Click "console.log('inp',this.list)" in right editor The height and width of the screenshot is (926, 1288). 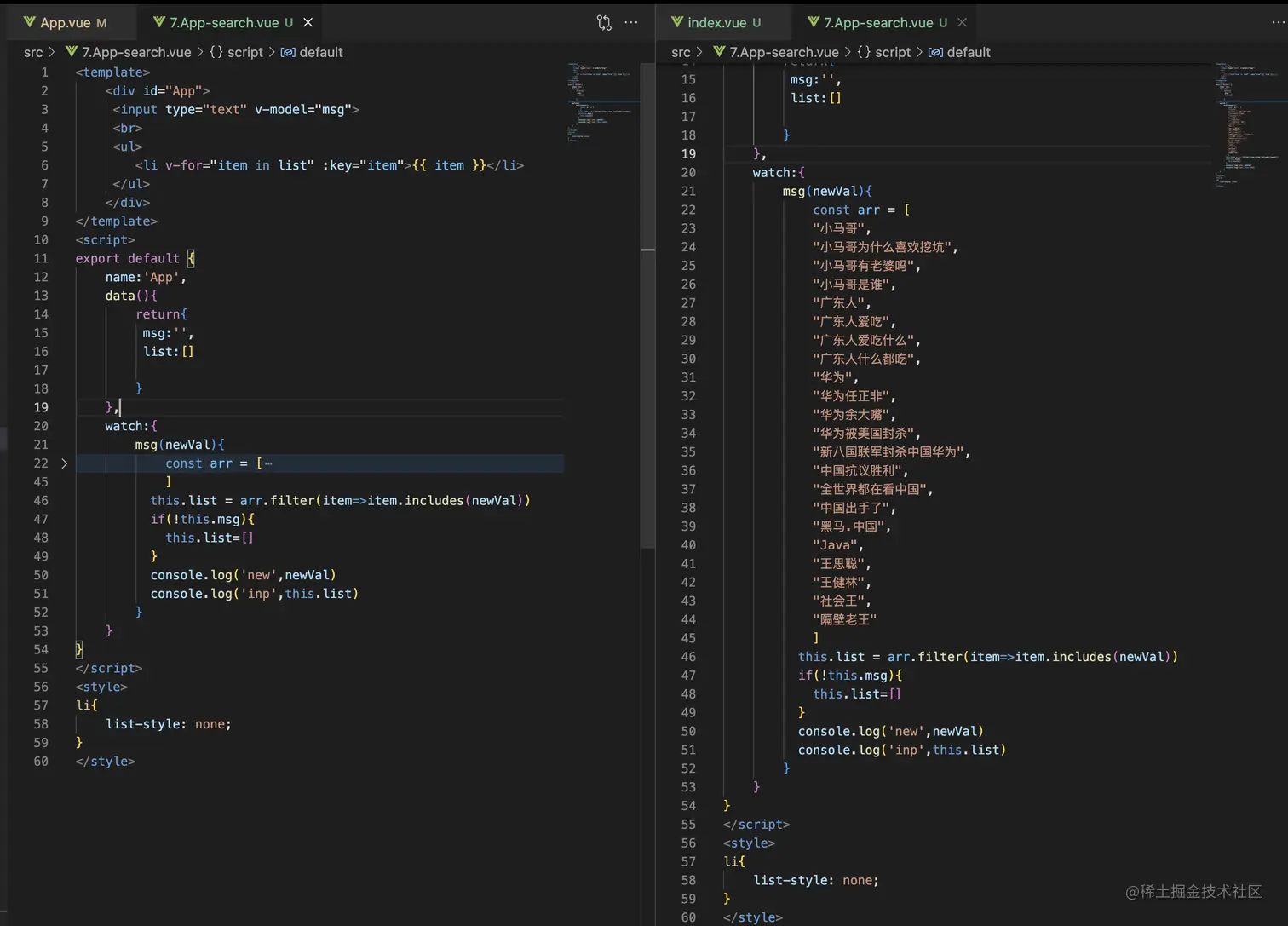[x=902, y=751]
